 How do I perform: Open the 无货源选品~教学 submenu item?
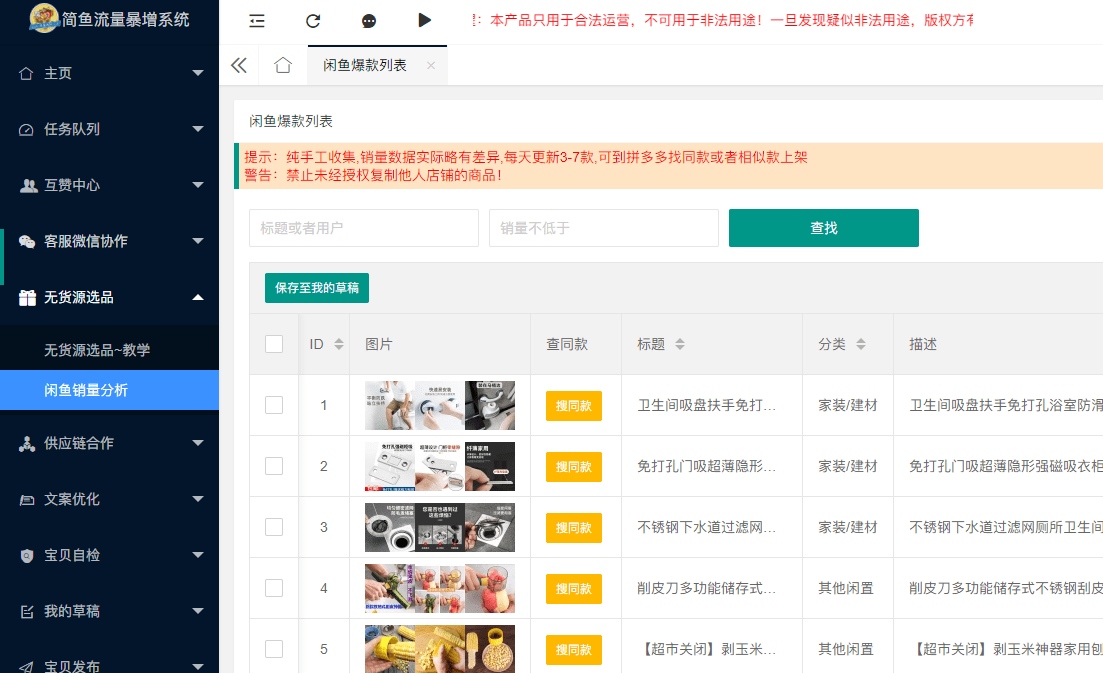tap(109, 350)
